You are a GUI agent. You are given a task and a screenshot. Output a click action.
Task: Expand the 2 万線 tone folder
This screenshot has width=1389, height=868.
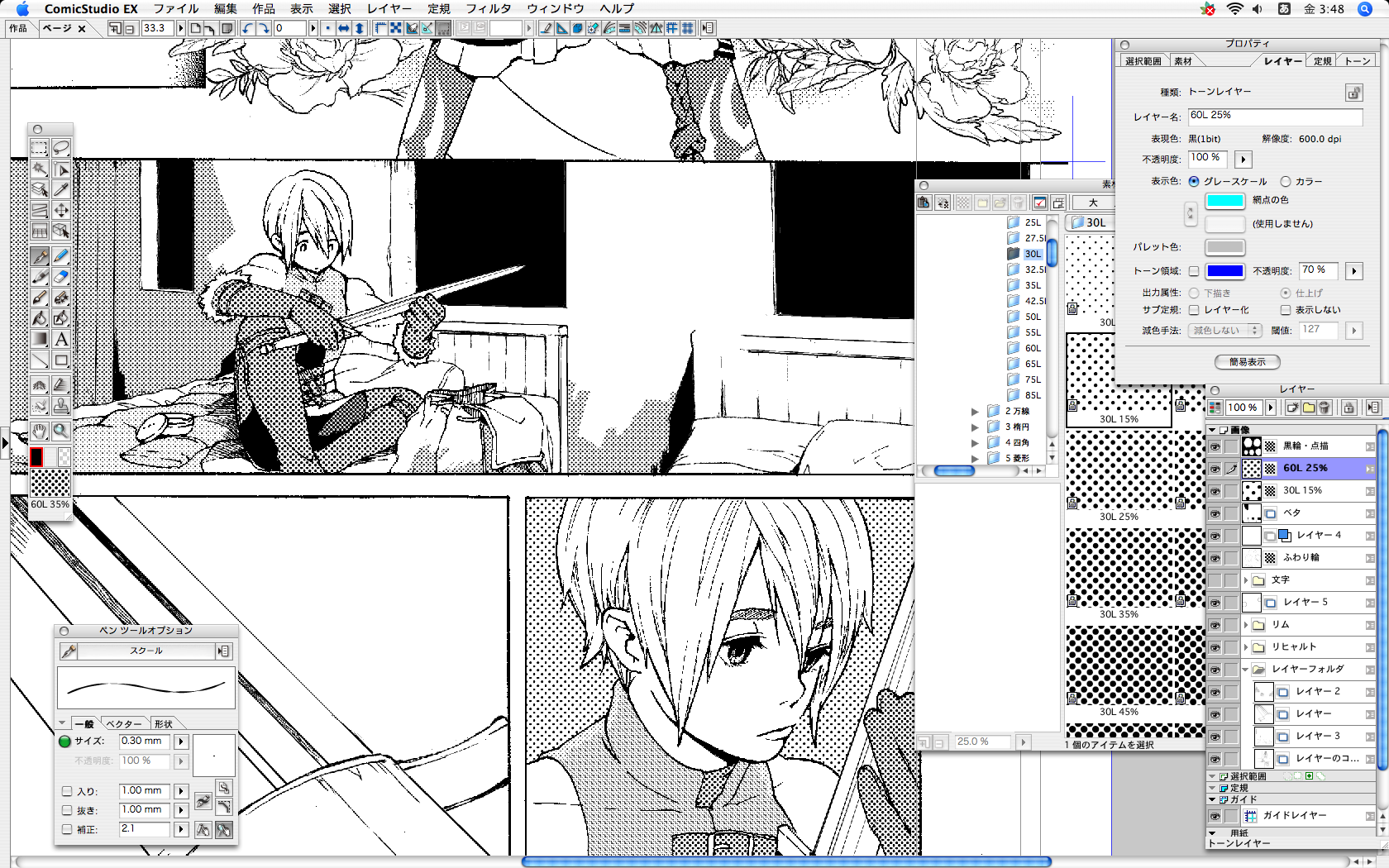point(976,411)
